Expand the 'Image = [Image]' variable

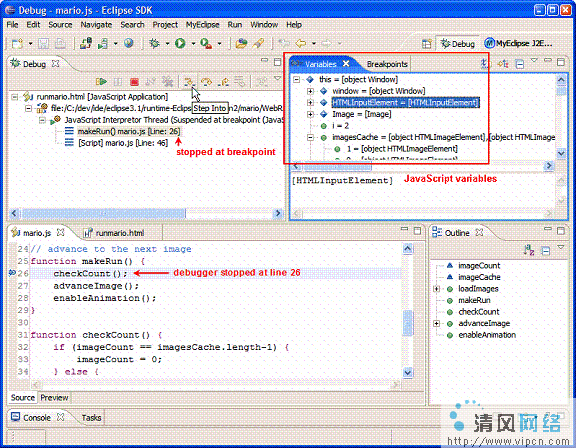point(310,114)
